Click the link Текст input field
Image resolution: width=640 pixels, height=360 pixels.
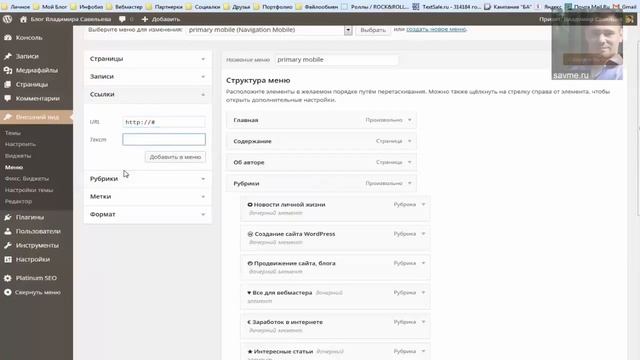point(164,140)
